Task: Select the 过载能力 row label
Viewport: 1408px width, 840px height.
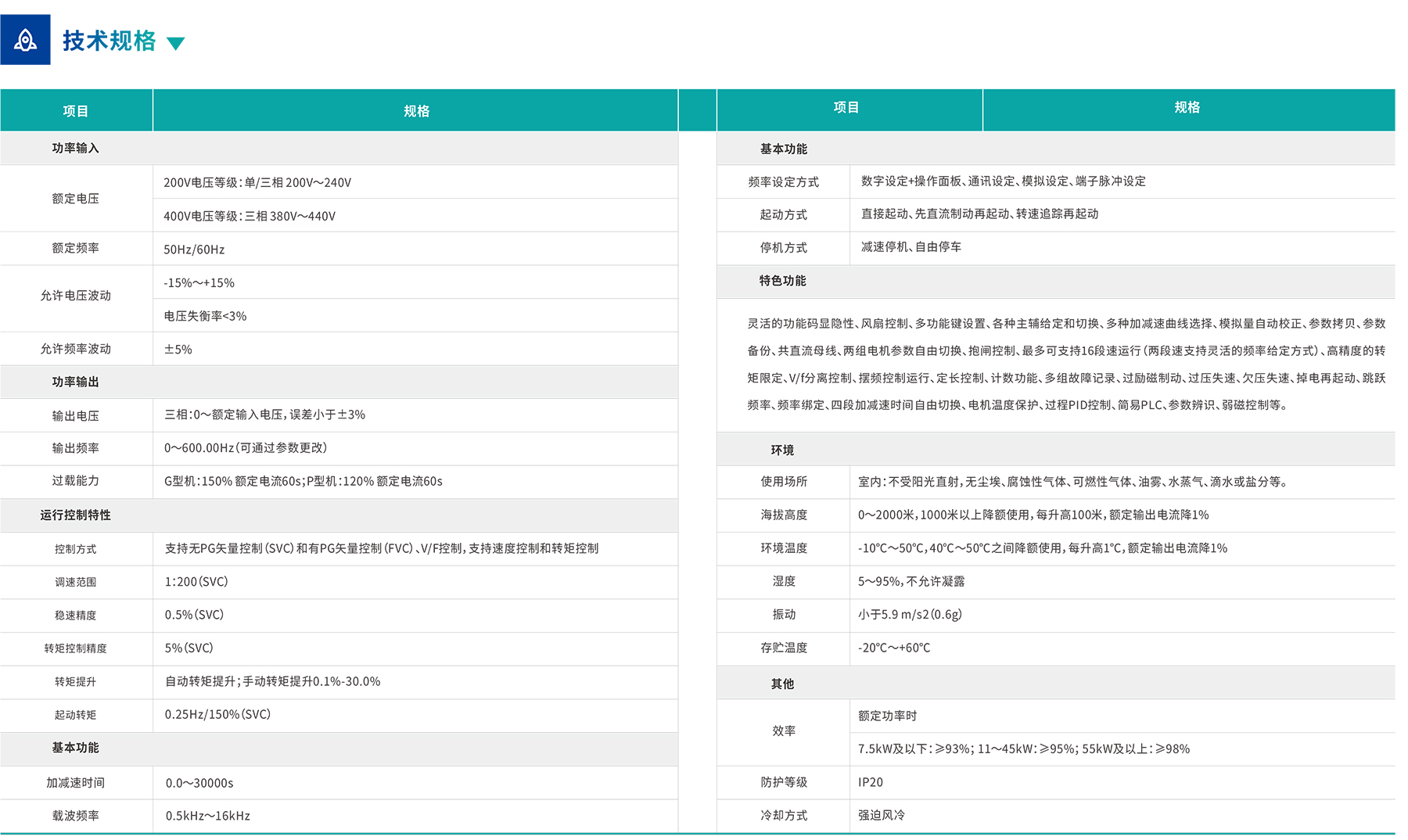Action: click(76, 481)
